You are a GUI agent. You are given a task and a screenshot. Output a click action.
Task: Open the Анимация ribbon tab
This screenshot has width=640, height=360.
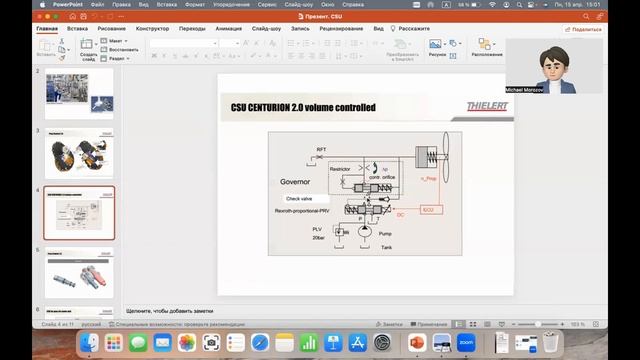tap(229, 29)
